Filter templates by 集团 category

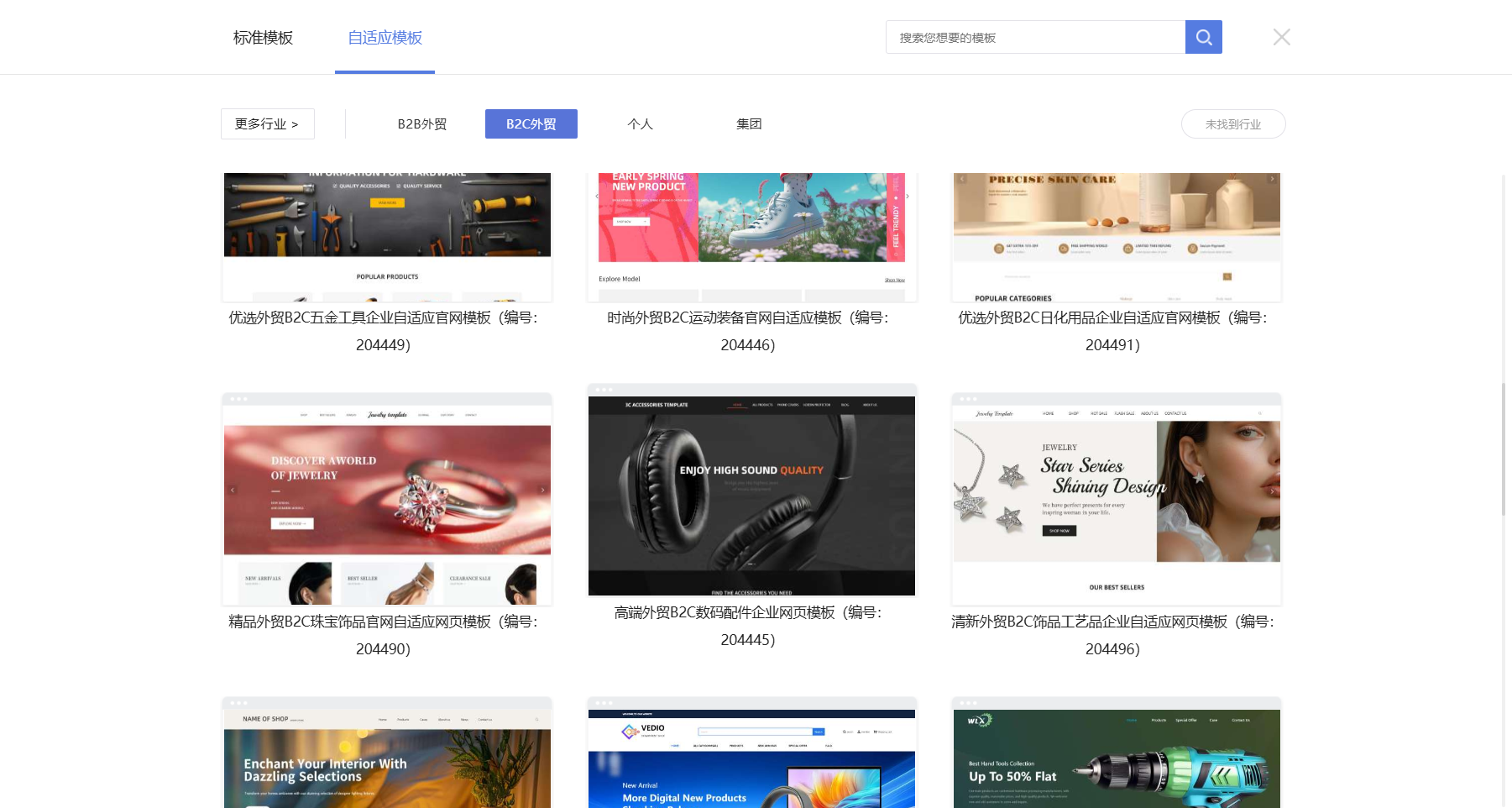tap(749, 123)
